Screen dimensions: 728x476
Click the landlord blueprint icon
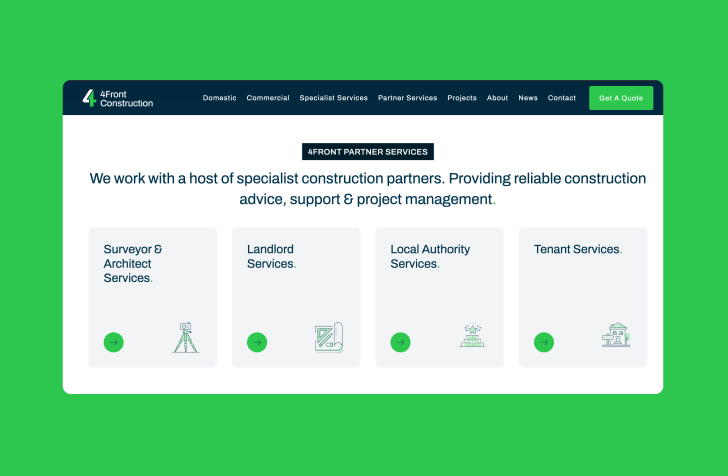[x=329, y=337]
